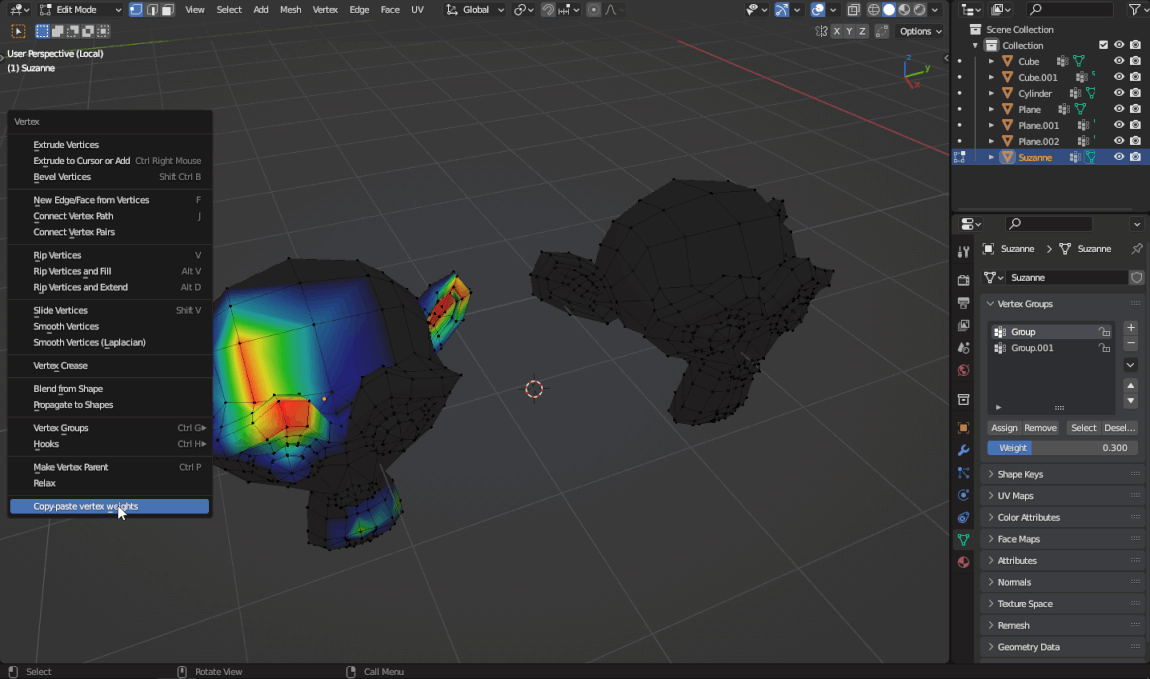
Task: Enable vertex select mode
Action: point(136,10)
